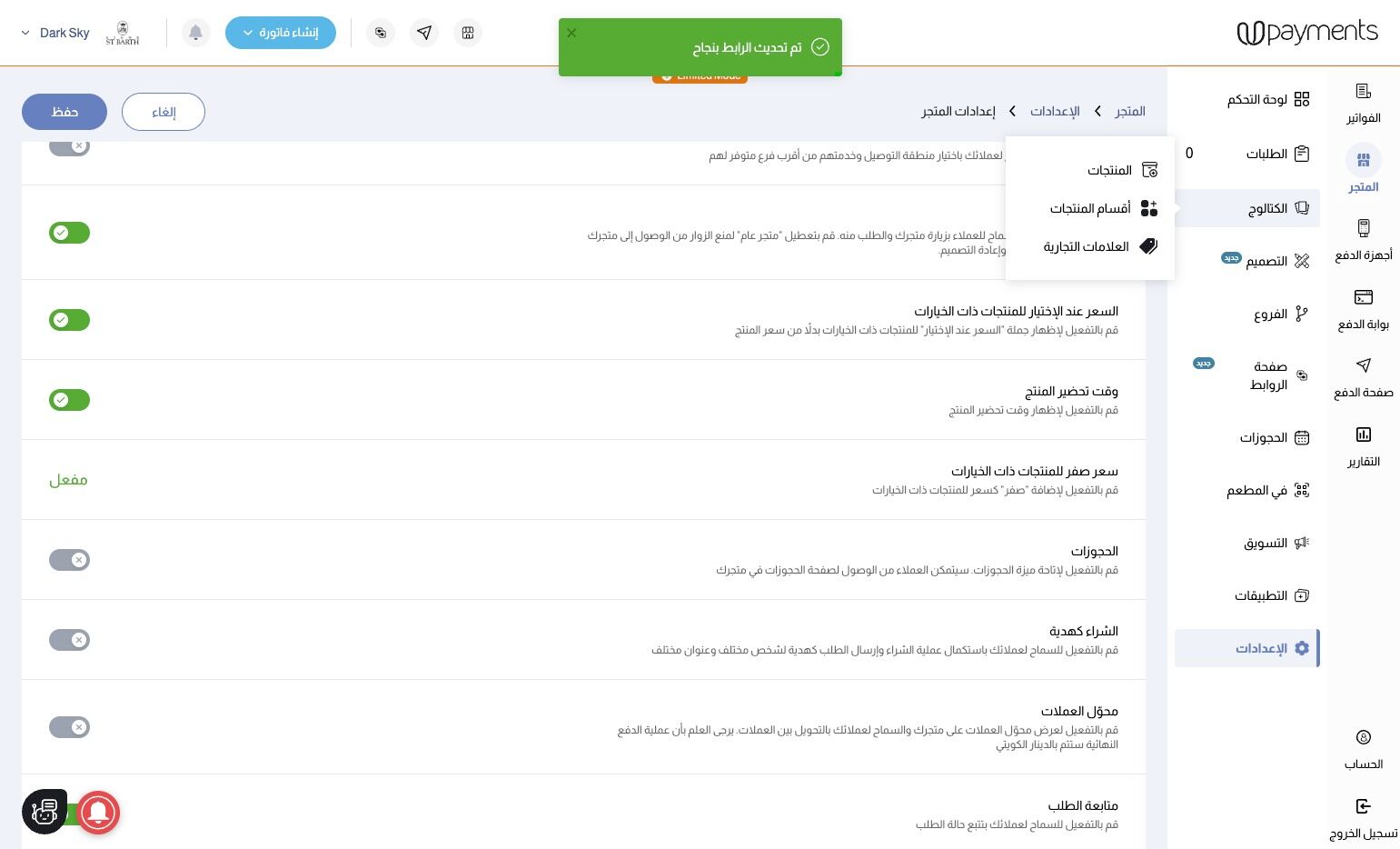Open أجهزة الدفع payment devices icon
Viewport: 1400px width, 849px height.
1363,228
